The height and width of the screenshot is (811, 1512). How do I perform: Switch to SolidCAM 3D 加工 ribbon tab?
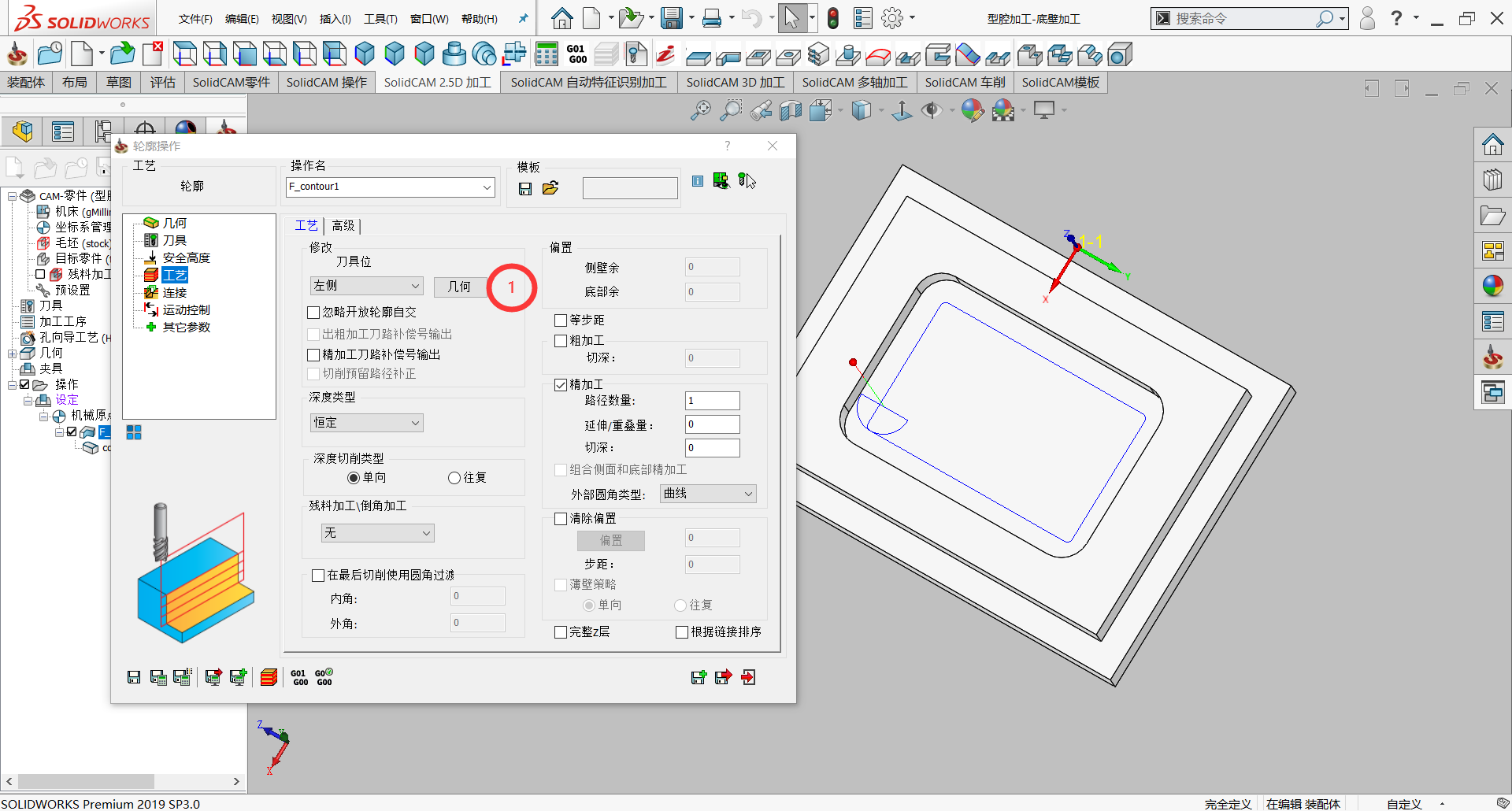point(736,83)
